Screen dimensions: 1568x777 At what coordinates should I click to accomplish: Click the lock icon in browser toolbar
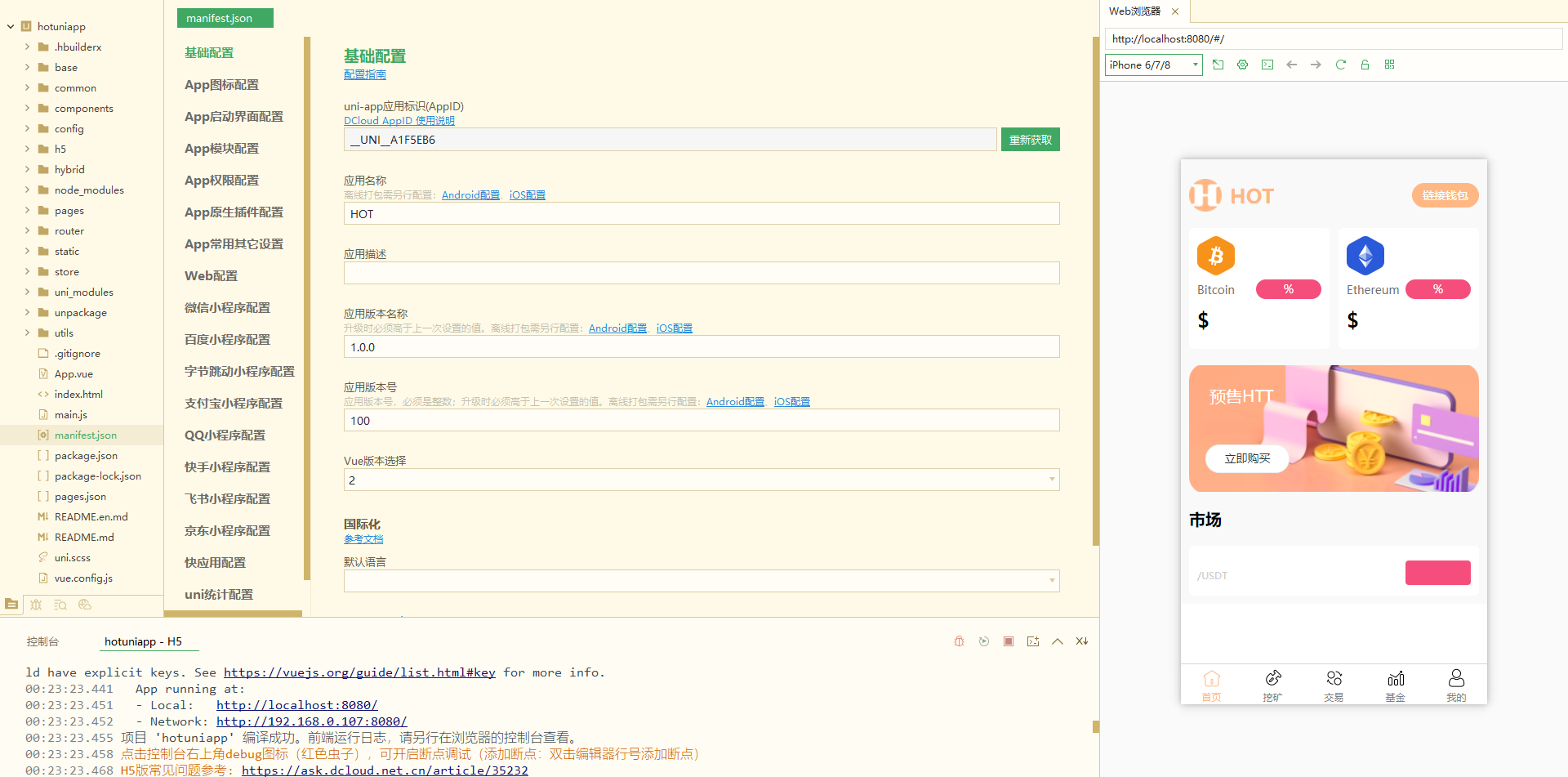1365,65
